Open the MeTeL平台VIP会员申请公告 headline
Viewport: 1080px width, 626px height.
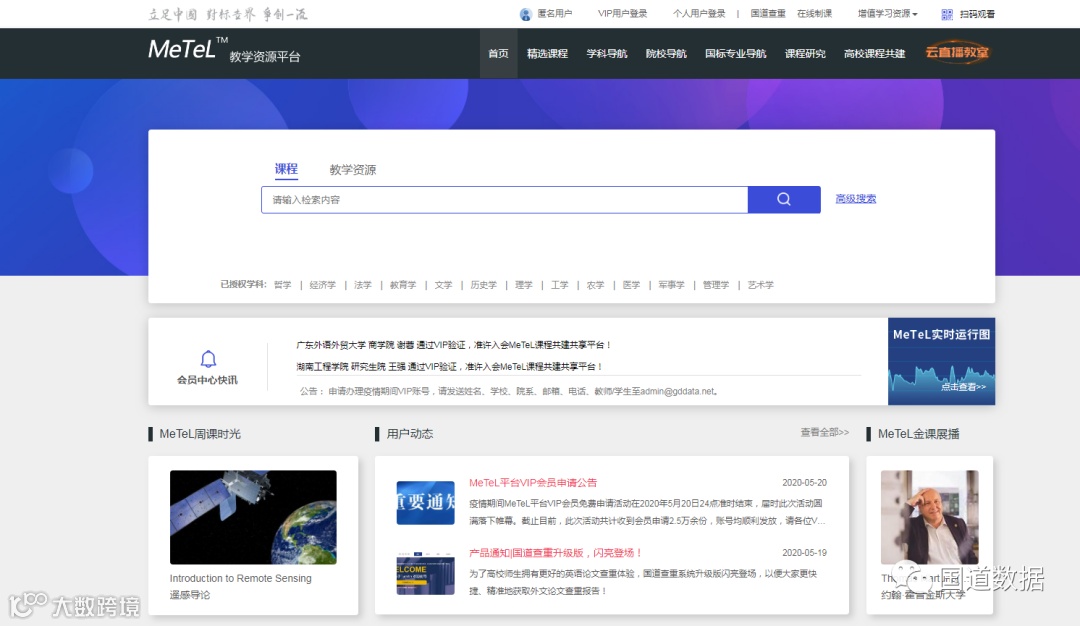pos(533,483)
